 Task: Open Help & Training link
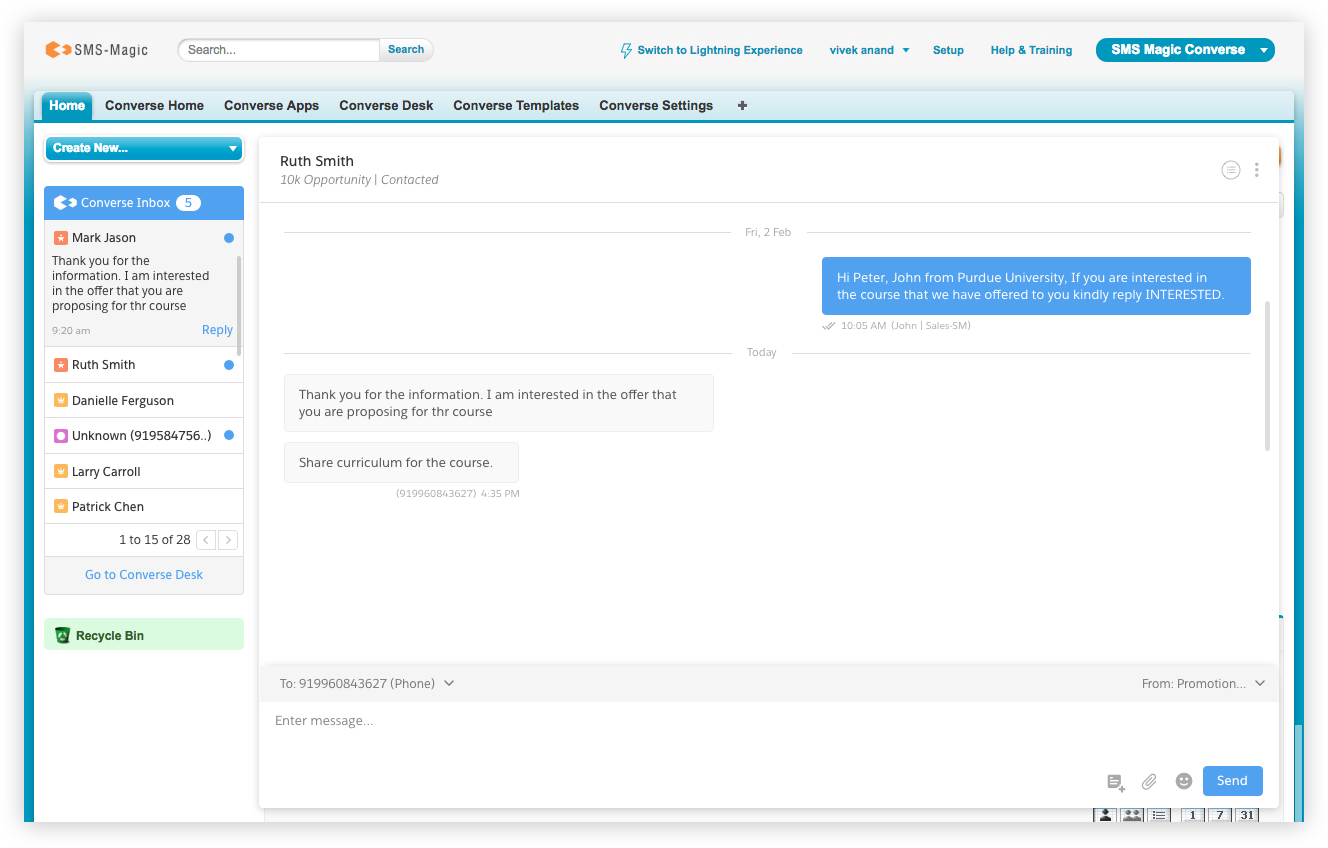[1031, 50]
